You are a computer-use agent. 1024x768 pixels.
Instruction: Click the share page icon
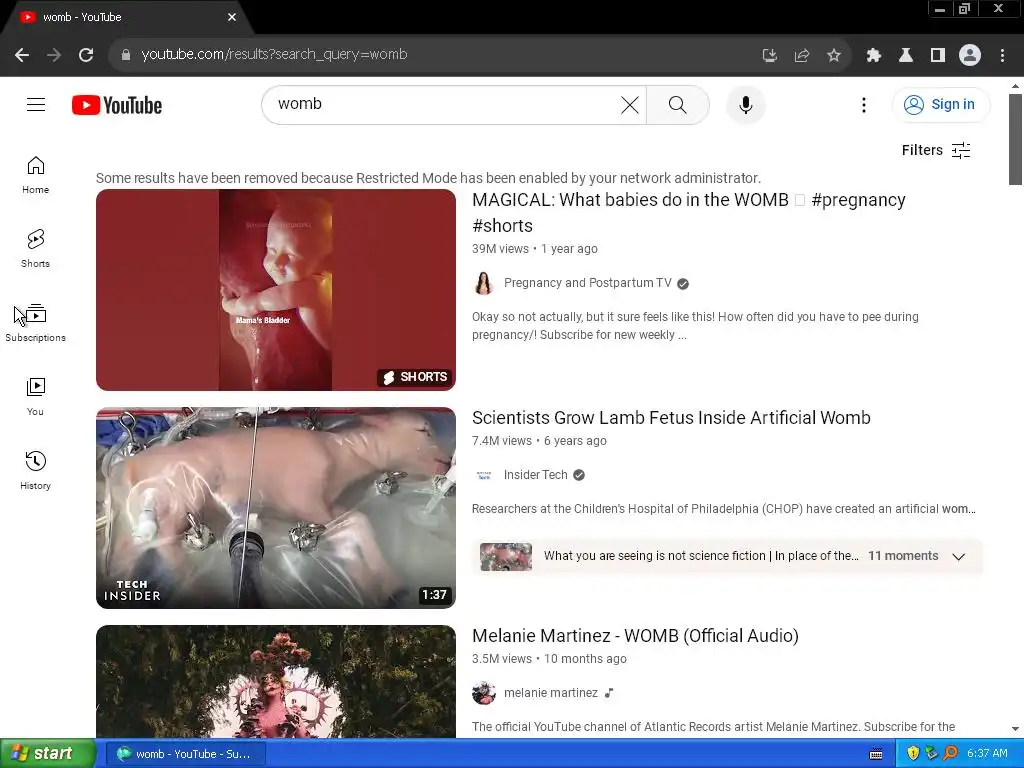(802, 56)
